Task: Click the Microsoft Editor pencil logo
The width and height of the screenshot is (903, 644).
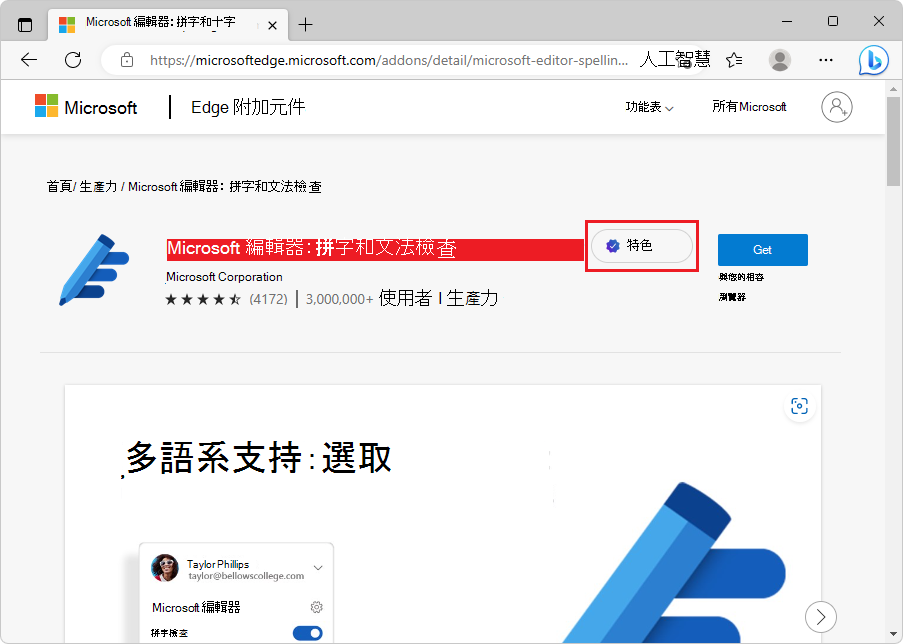Action: click(94, 270)
